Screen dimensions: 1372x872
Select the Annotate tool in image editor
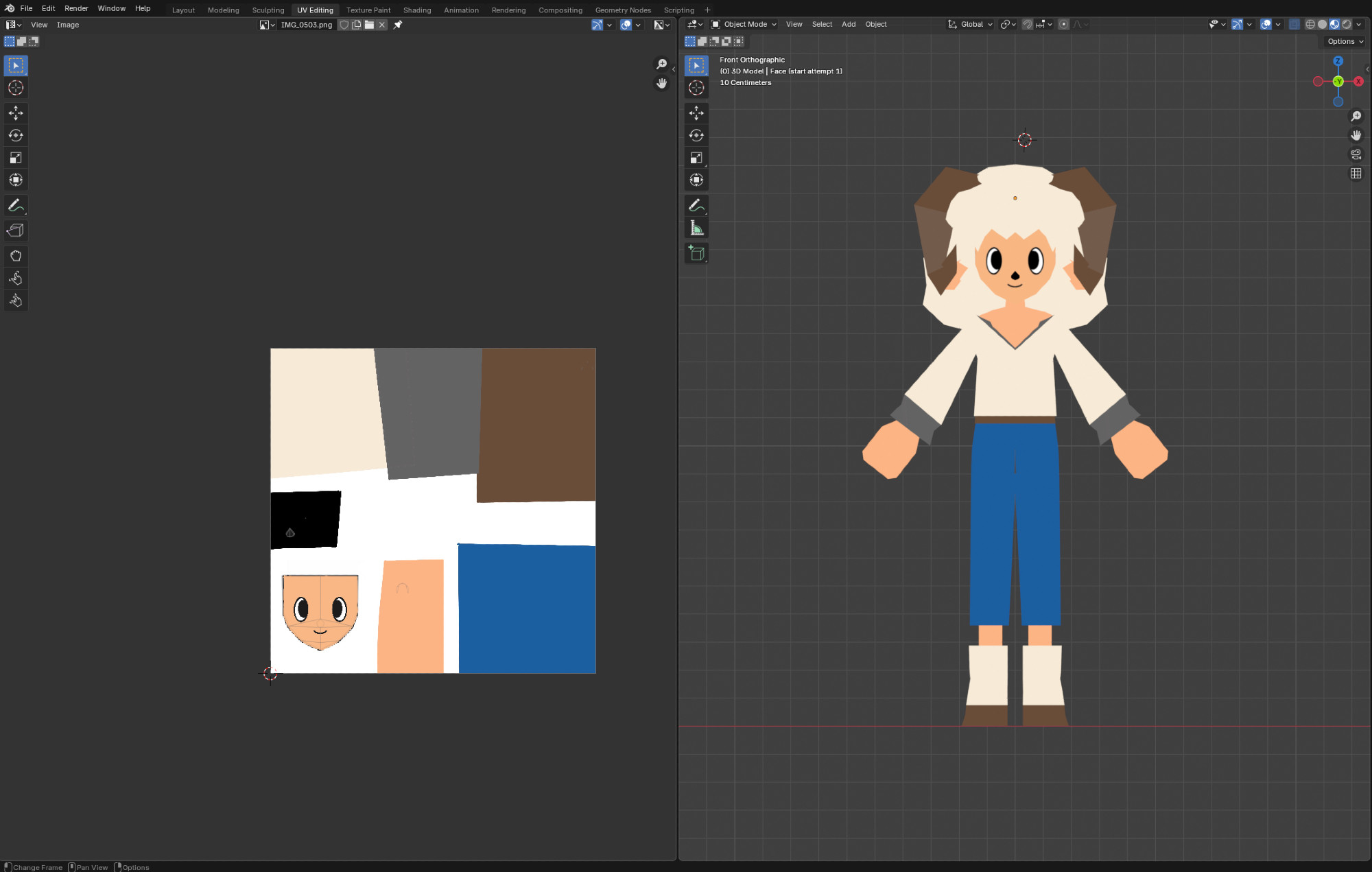pyautogui.click(x=15, y=205)
